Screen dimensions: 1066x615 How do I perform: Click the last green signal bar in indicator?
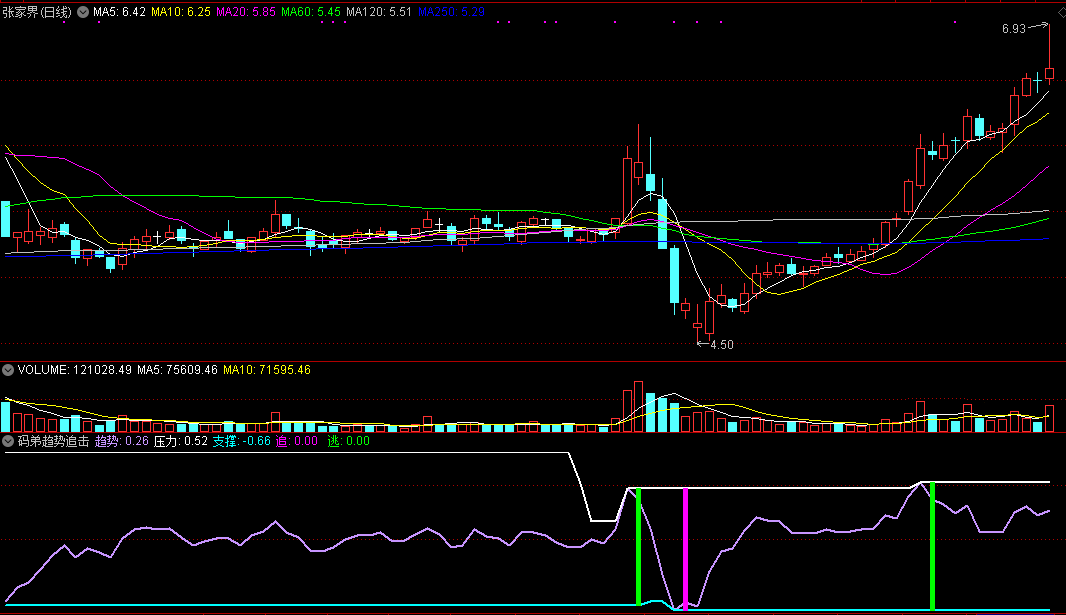[932, 546]
